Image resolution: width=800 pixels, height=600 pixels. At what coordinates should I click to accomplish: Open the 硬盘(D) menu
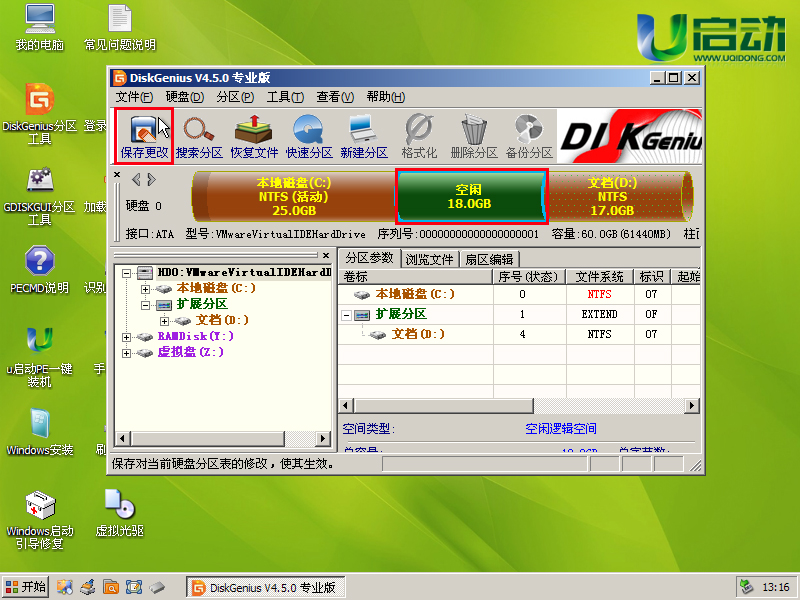point(184,97)
